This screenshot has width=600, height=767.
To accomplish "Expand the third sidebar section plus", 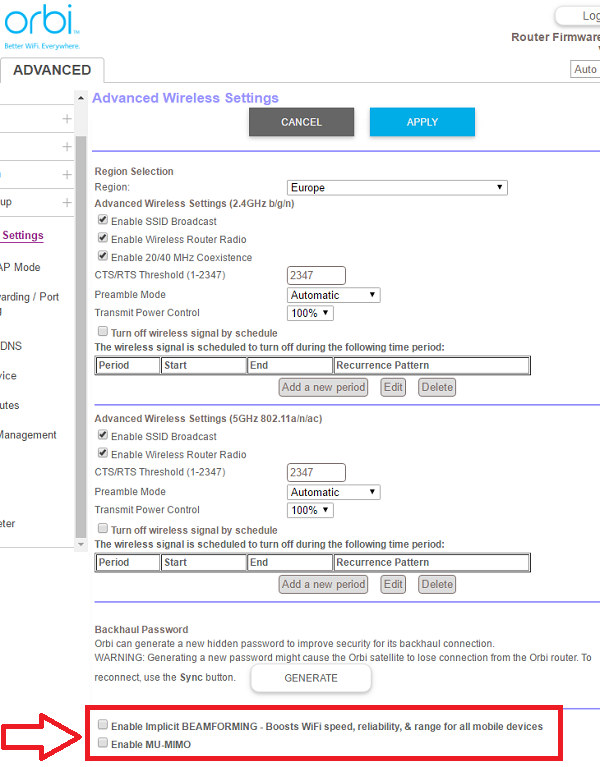I will coord(67,175).
